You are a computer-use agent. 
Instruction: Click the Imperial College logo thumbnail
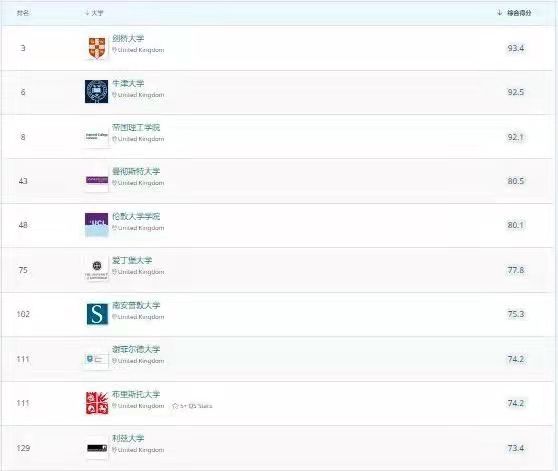click(96, 136)
